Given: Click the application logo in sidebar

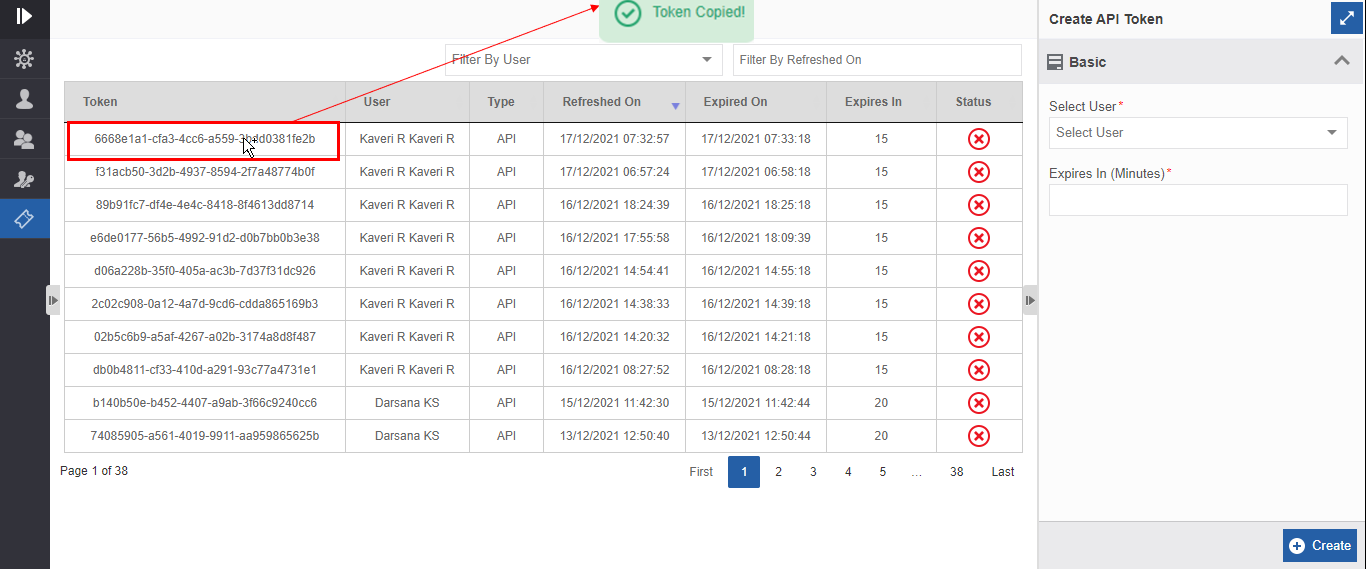Looking at the screenshot, I should point(25,16).
